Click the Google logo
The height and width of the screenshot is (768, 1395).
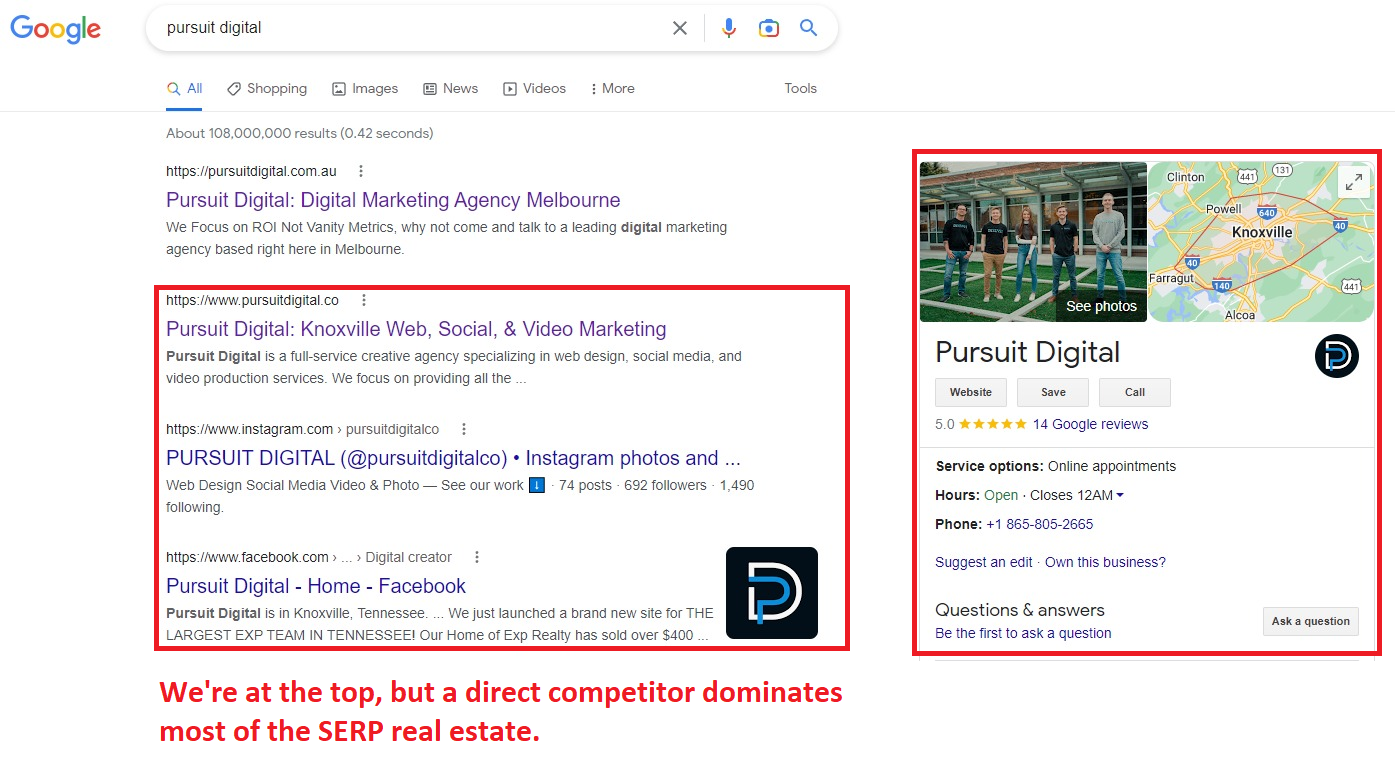point(55,29)
